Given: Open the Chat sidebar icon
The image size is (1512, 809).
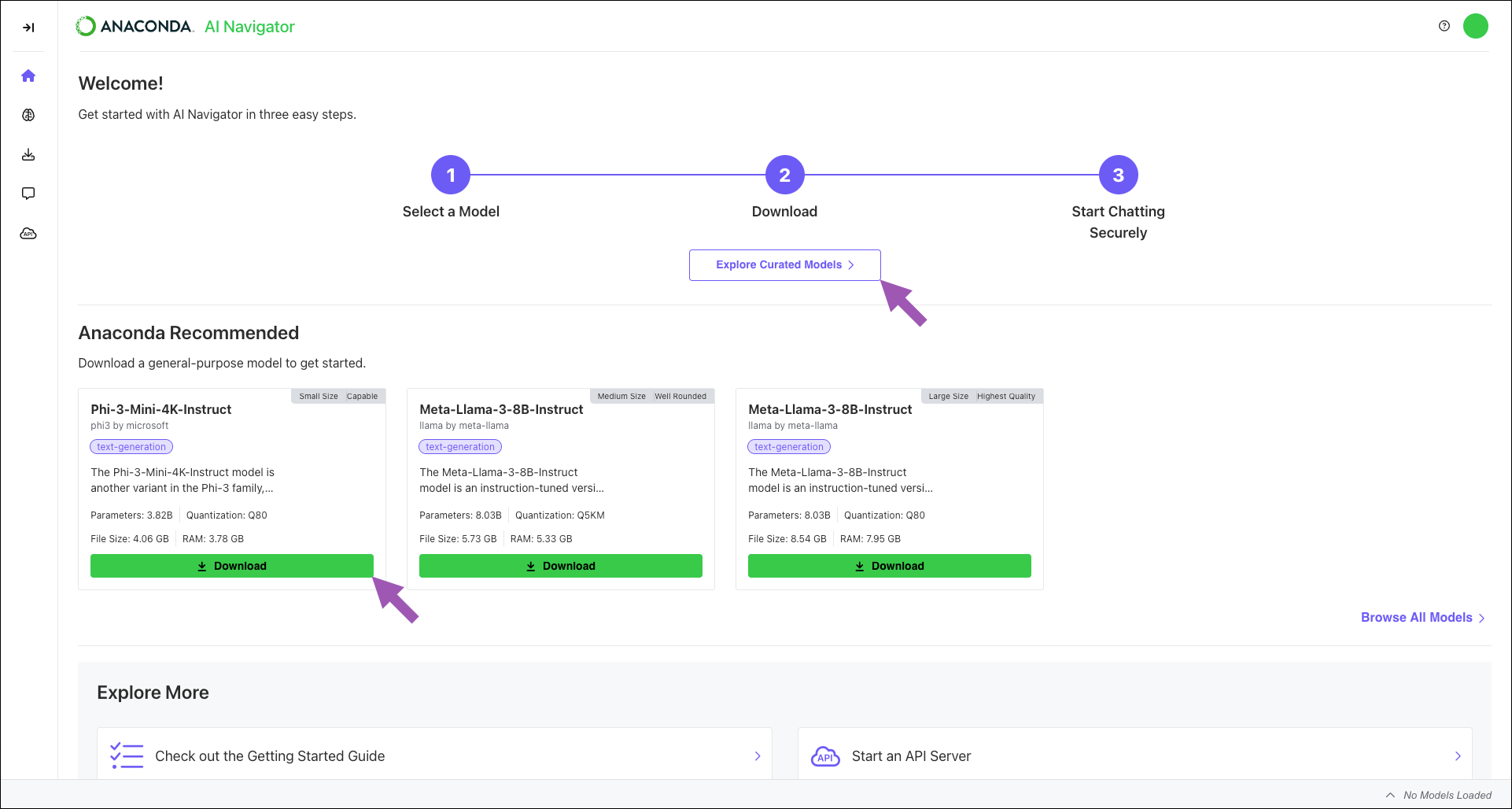Looking at the screenshot, I should [x=28, y=194].
